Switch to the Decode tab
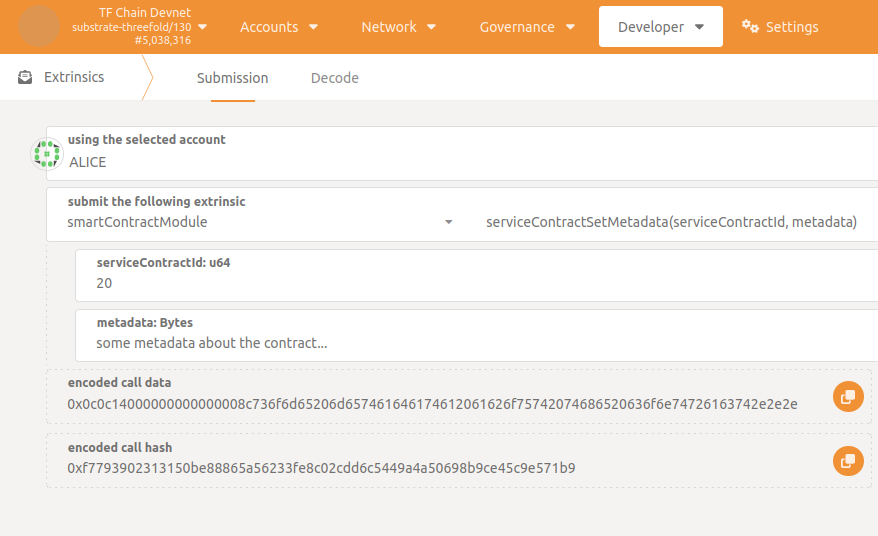The image size is (878, 536). (x=334, y=78)
